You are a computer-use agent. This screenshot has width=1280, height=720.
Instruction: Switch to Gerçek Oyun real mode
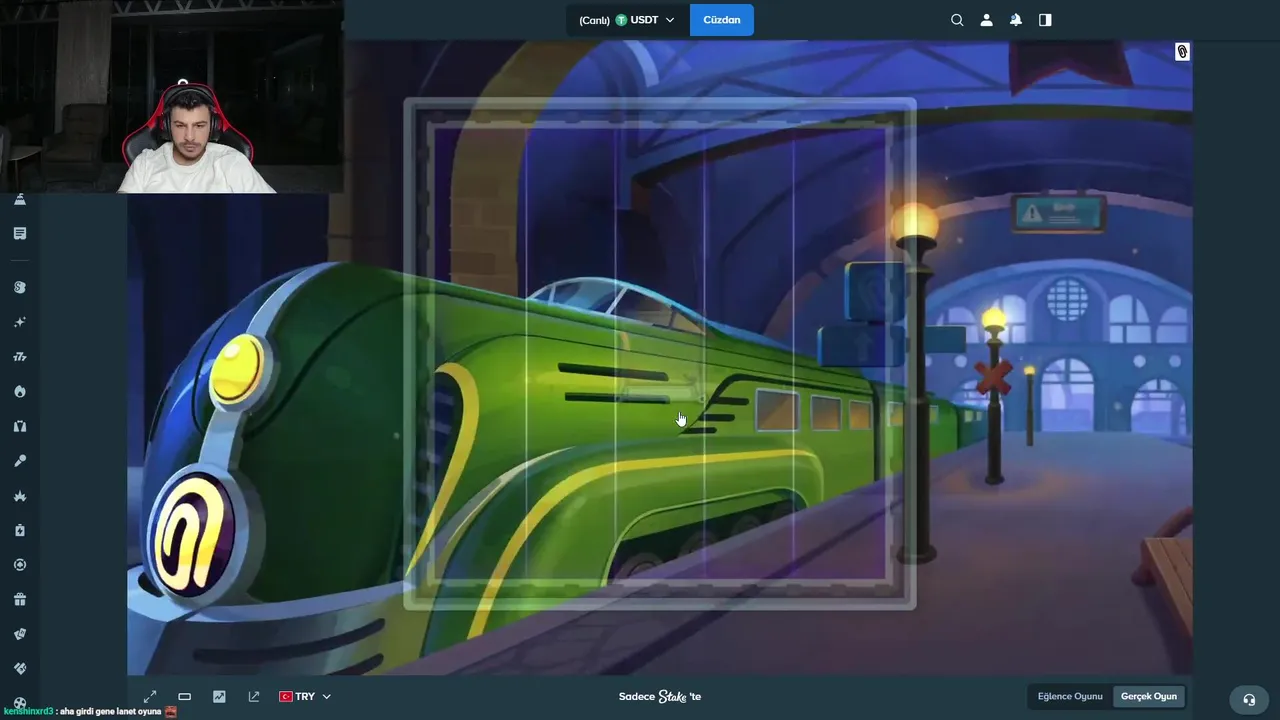point(1149,696)
